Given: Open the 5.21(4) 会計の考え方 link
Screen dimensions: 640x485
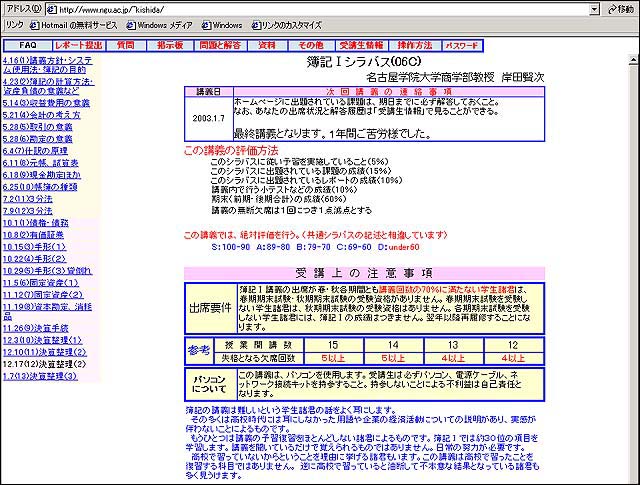Looking at the screenshot, I should [42, 115].
